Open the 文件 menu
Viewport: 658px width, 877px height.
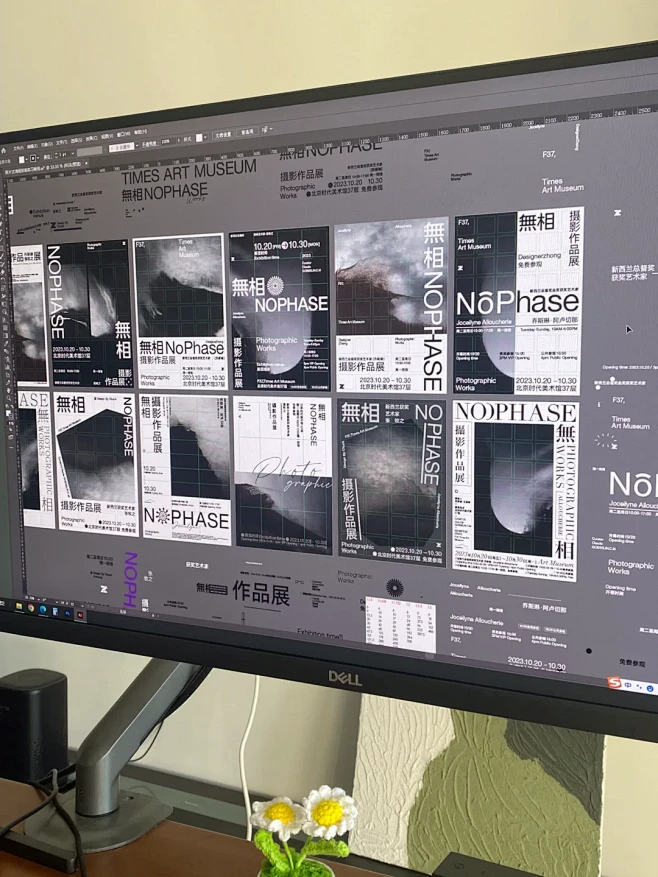pos(17,148)
